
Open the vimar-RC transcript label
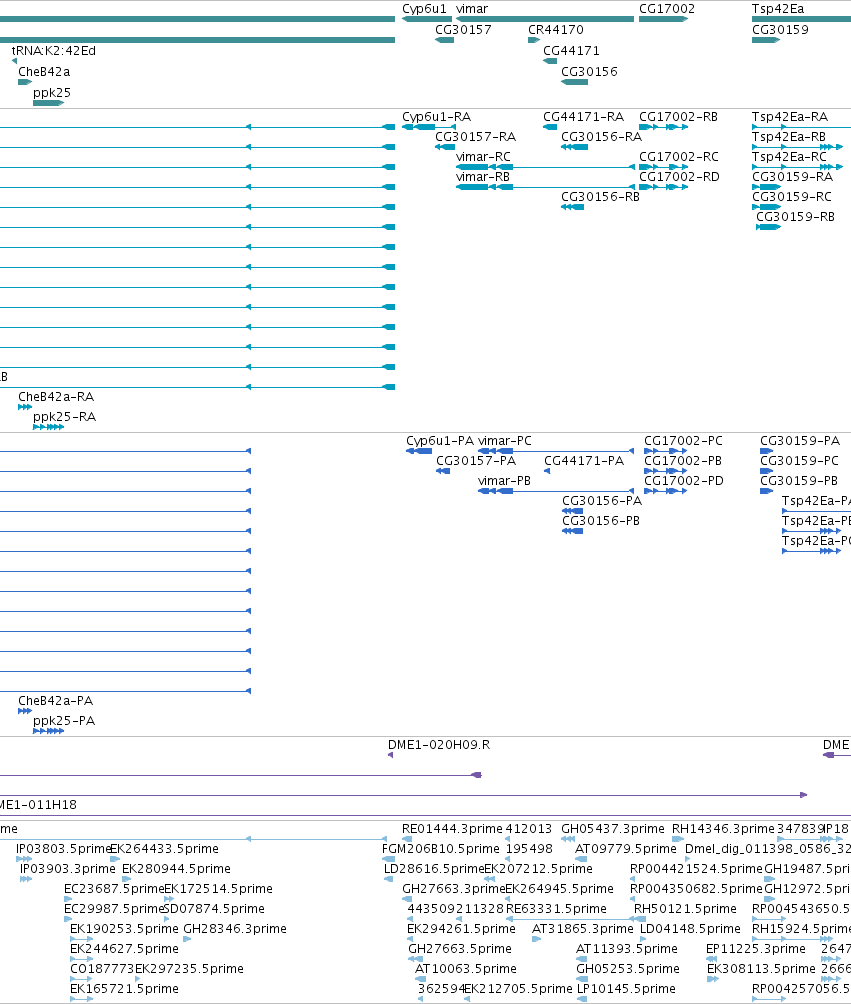(x=483, y=157)
